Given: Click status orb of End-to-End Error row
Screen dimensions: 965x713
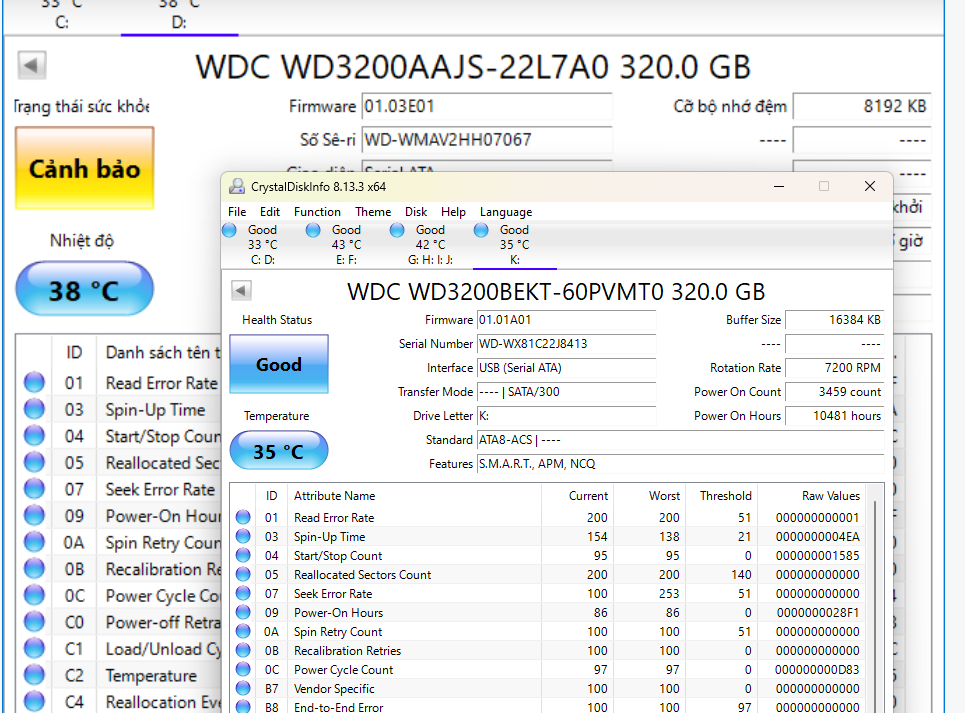Looking at the screenshot, I should point(243,707).
